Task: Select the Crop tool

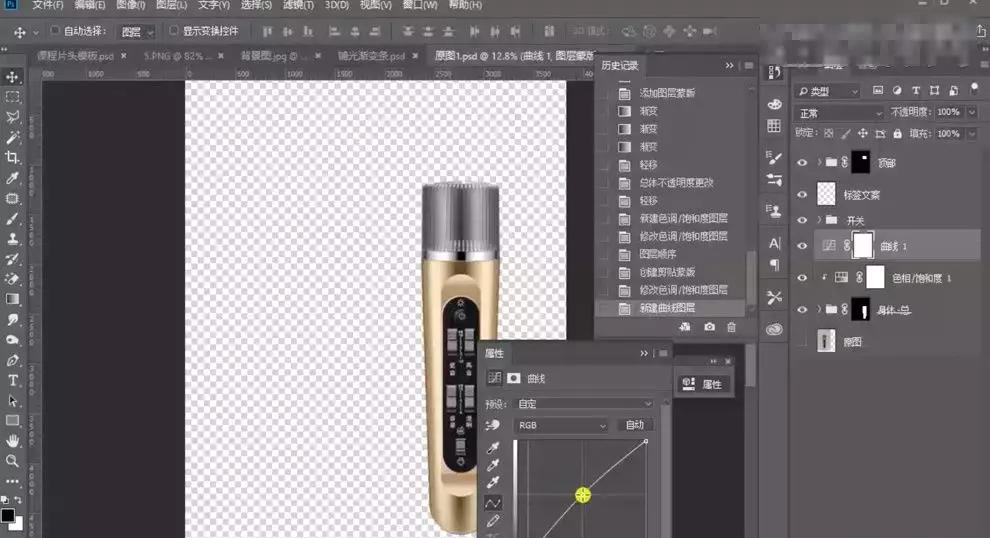Action: tap(12, 158)
